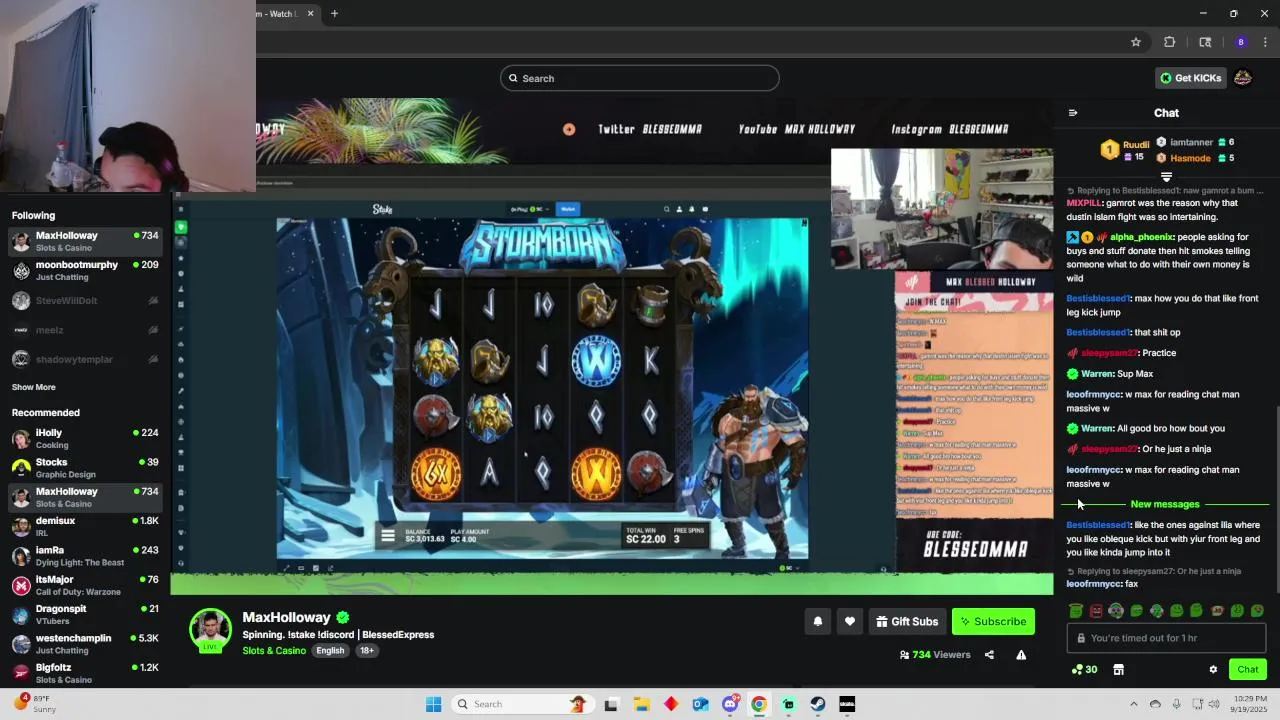
Task: Open shadowytemplar channel in sidebar
Action: pyautogui.click(x=85, y=359)
